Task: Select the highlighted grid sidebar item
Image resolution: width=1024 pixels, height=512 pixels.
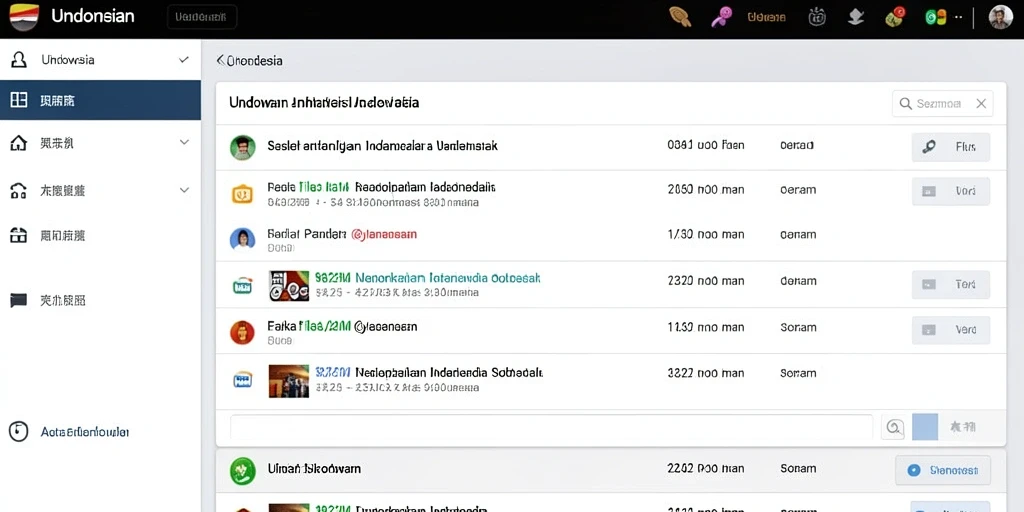Action: [101, 100]
